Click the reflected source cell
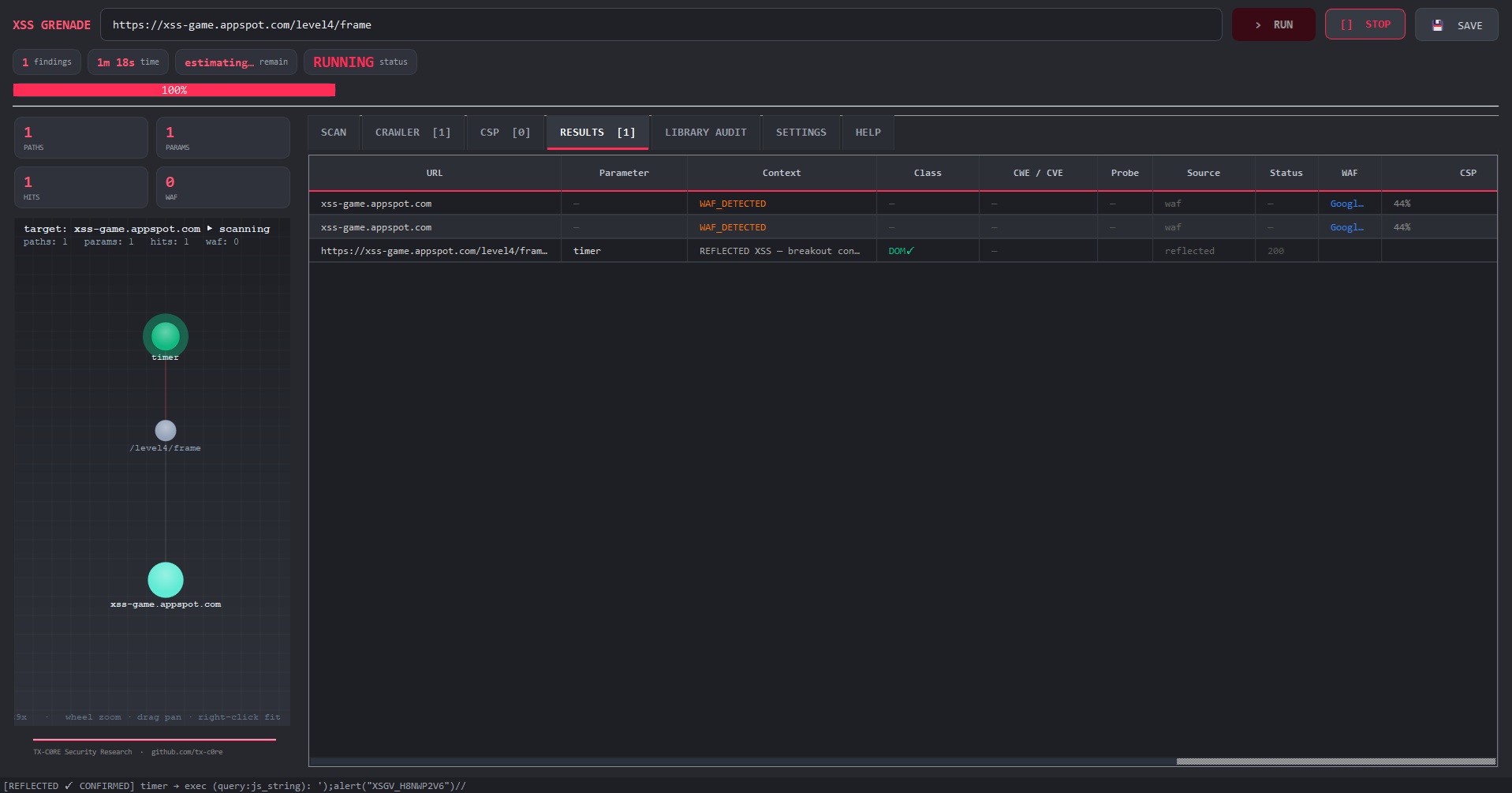 [x=1204, y=251]
